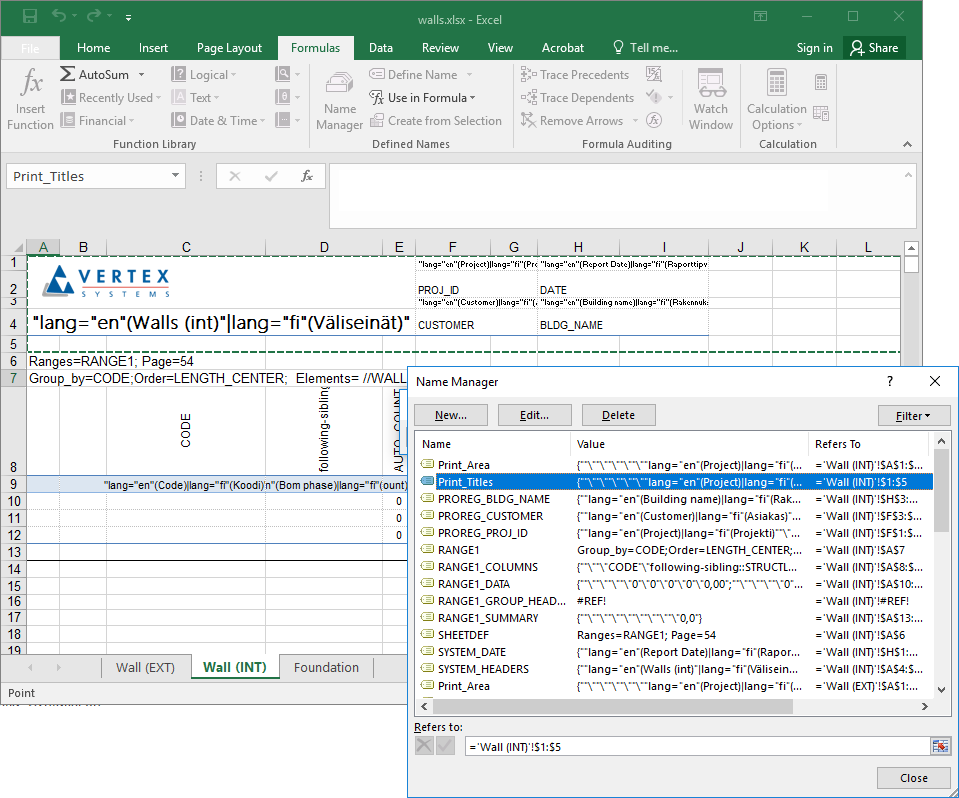Viewport: 959px width, 798px height.
Task: Select the RANGE1_DATA name in list
Action: click(x=473, y=584)
